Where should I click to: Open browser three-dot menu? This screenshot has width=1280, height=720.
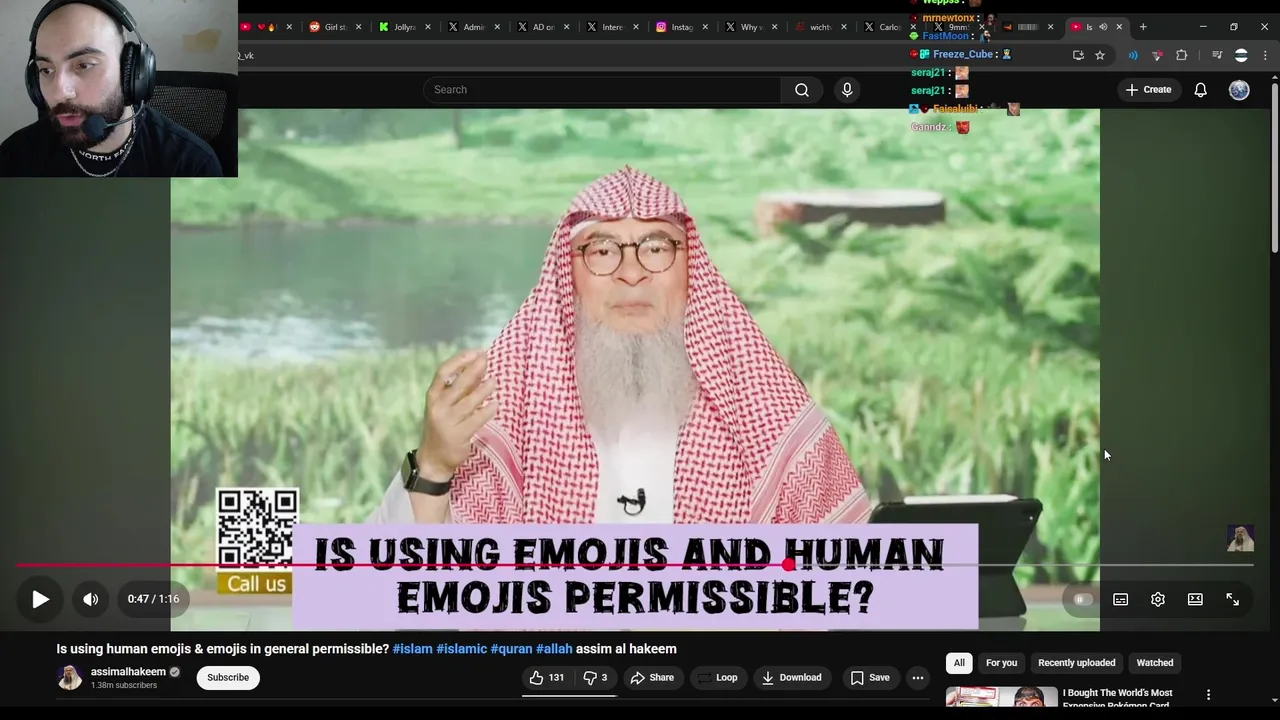[x=1264, y=55]
